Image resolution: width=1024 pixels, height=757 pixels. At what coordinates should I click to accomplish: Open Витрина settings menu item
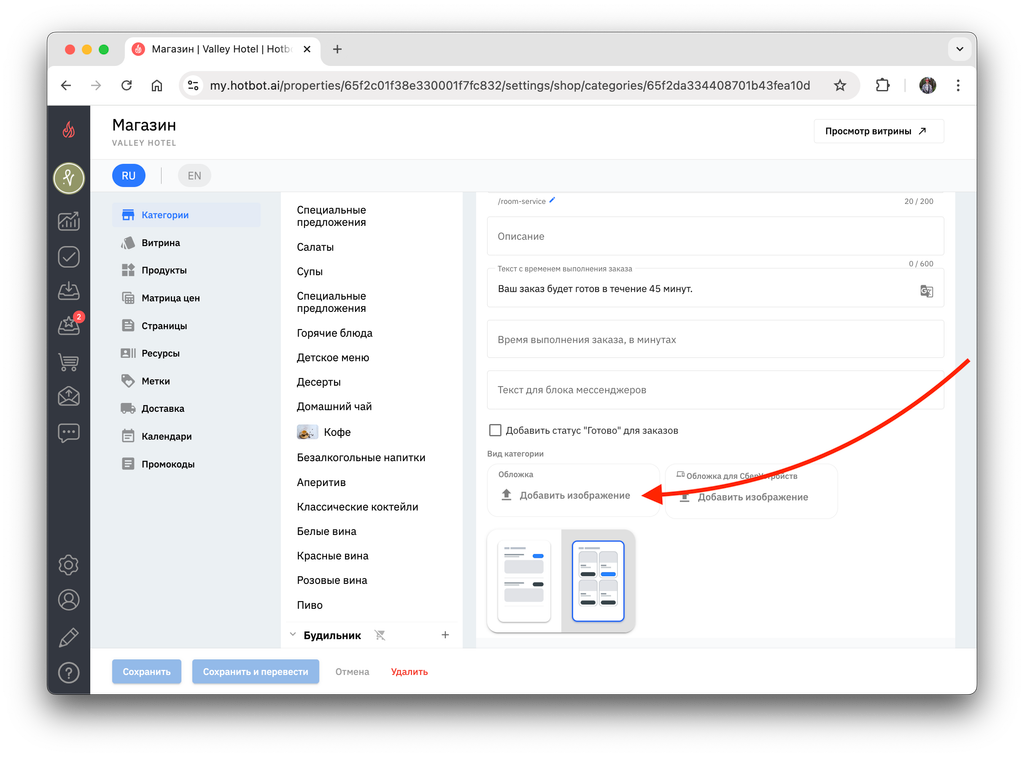coord(186,243)
